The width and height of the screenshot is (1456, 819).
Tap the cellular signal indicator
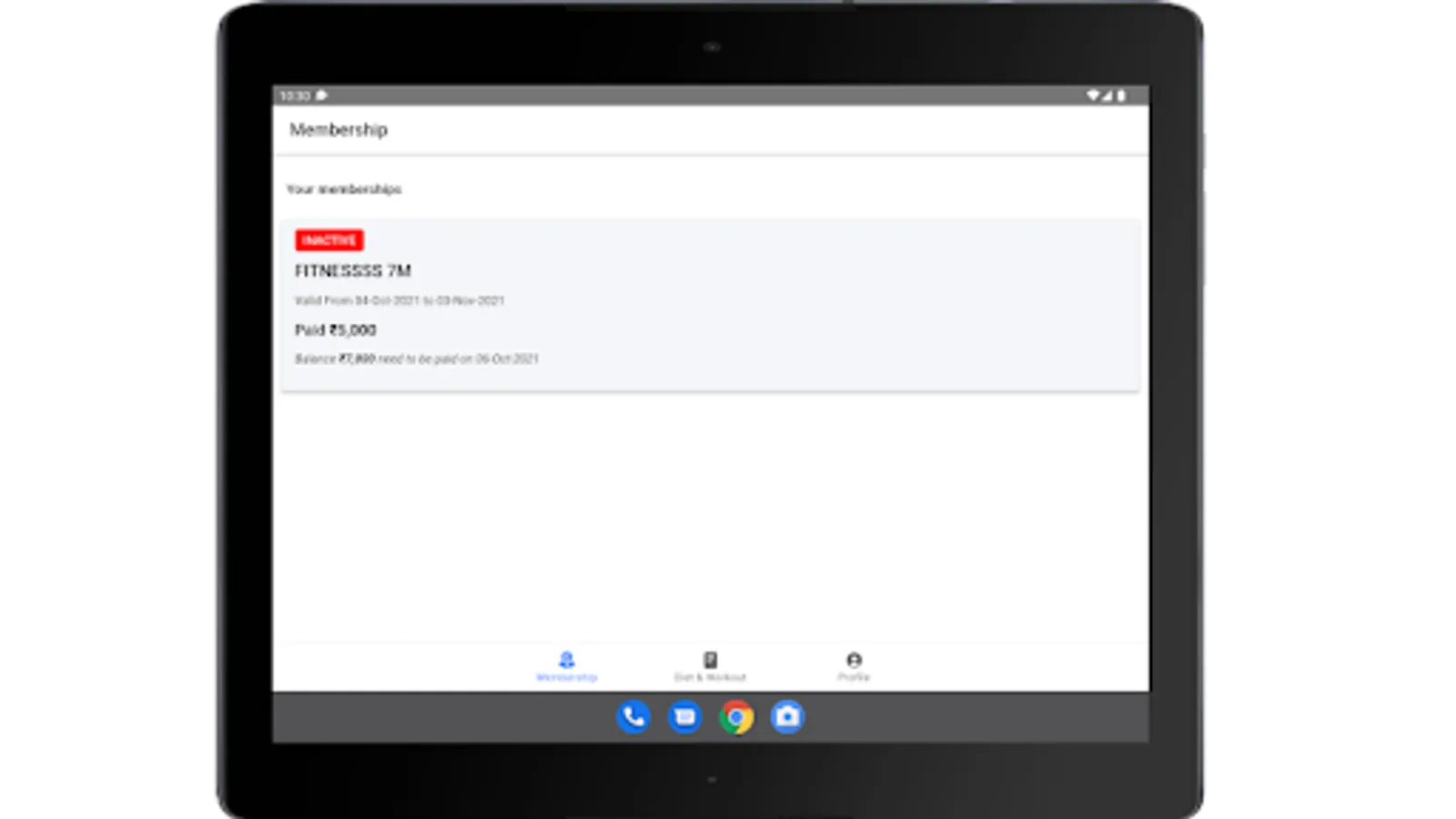tap(1107, 94)
